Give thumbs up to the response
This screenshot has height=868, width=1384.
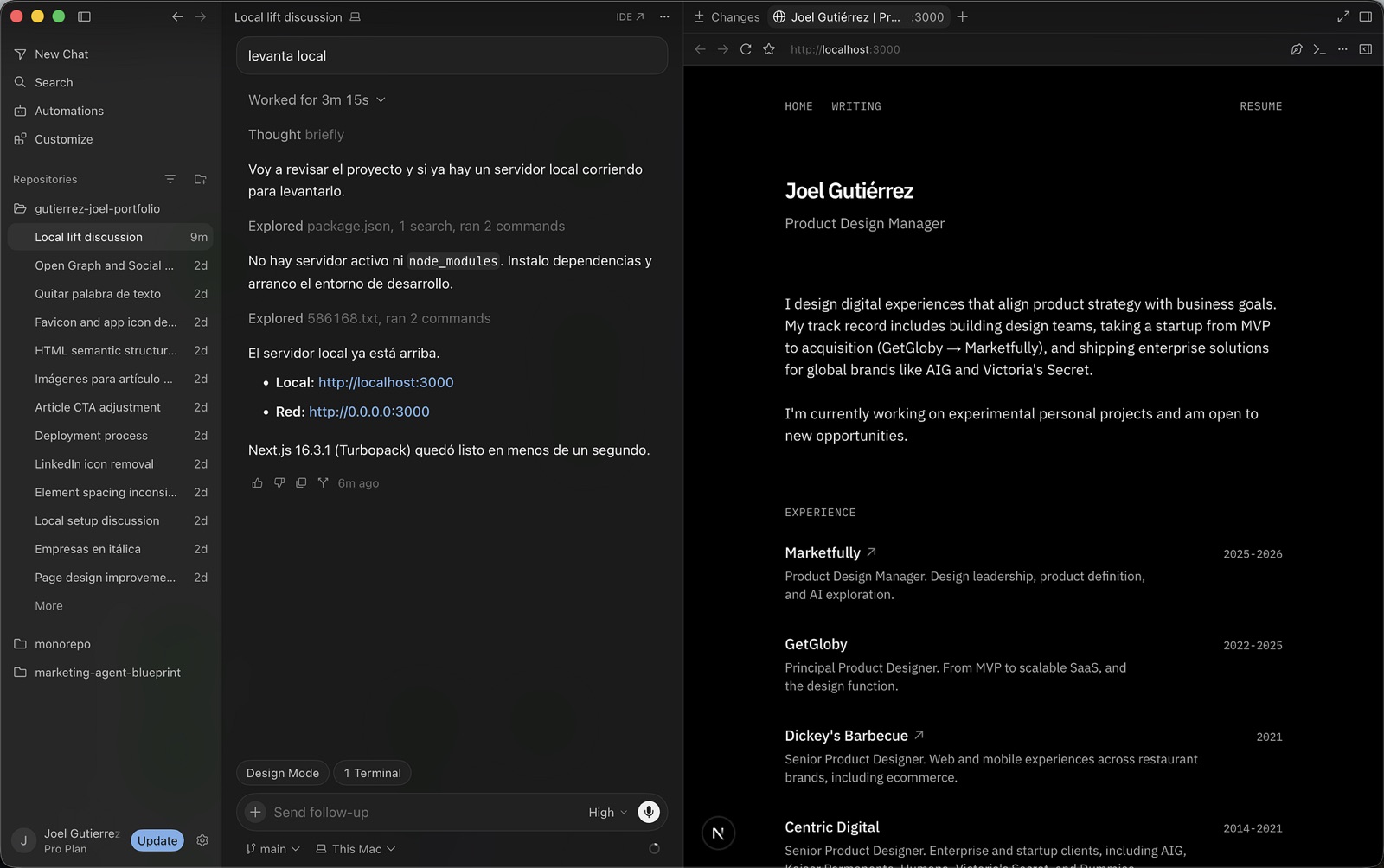coord(257,482)
